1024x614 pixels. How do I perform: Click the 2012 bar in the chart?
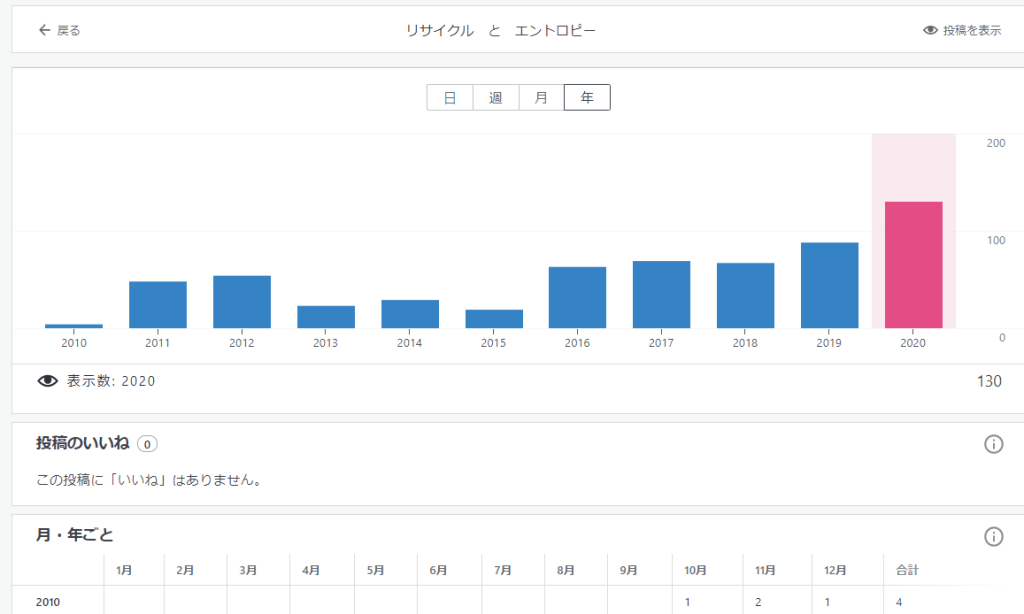pos(242,301)
